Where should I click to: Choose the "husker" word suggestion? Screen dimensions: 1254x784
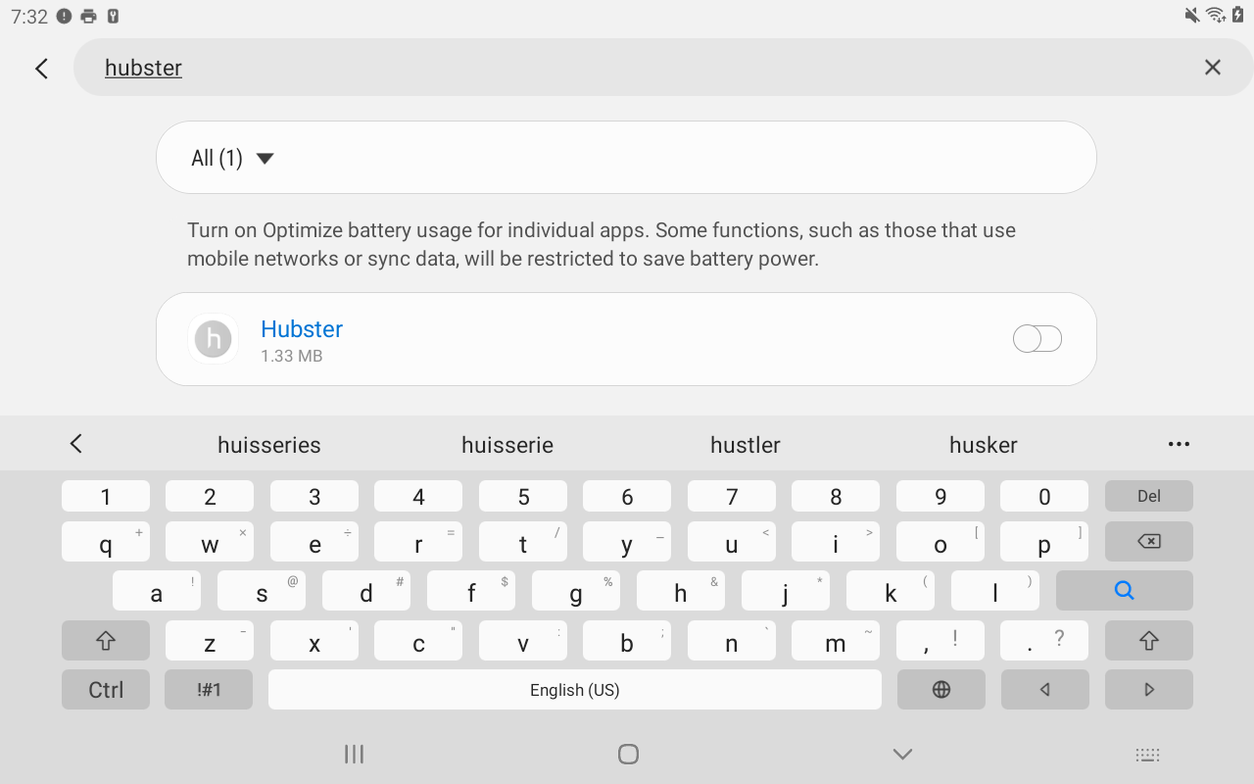pos(983,445)
